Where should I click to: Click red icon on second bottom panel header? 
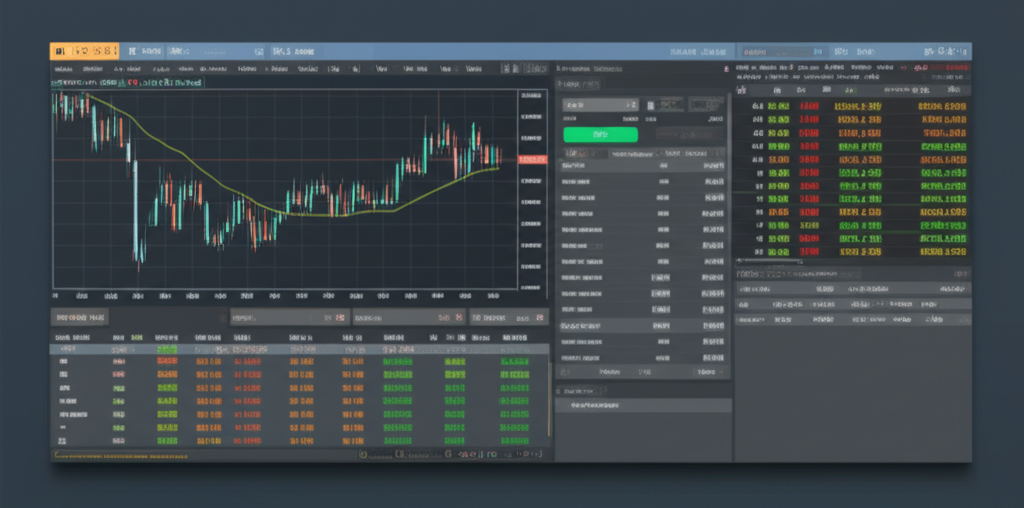pyautogui.click(x=338, y=317)
